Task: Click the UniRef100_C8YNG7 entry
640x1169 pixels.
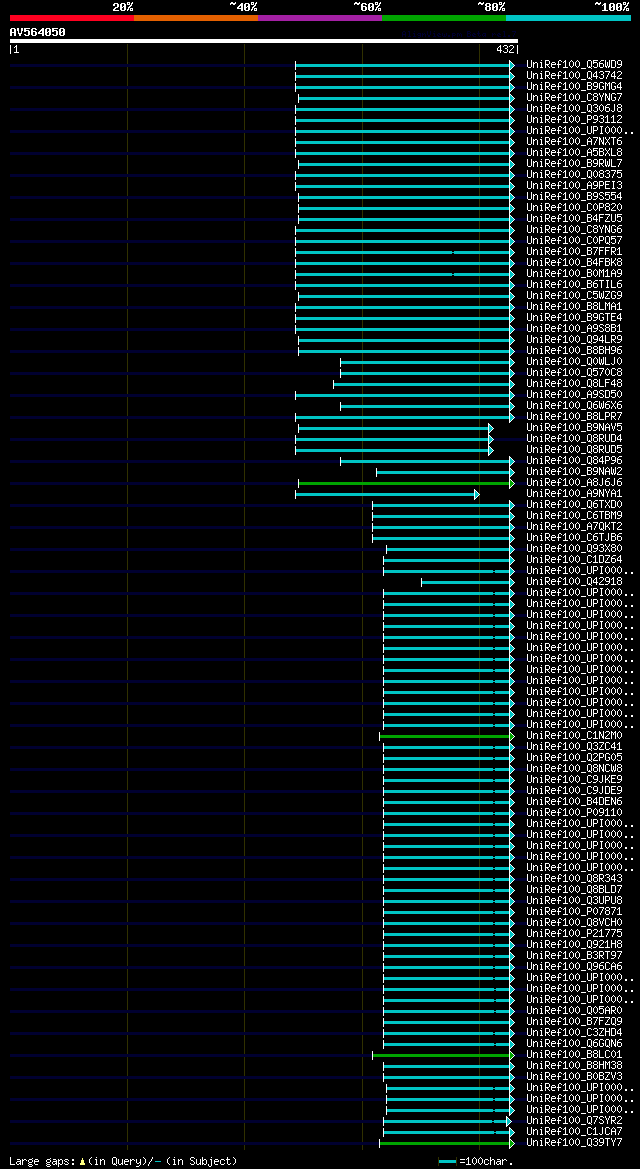Action: pyautogui.click(x=574, y=98)
